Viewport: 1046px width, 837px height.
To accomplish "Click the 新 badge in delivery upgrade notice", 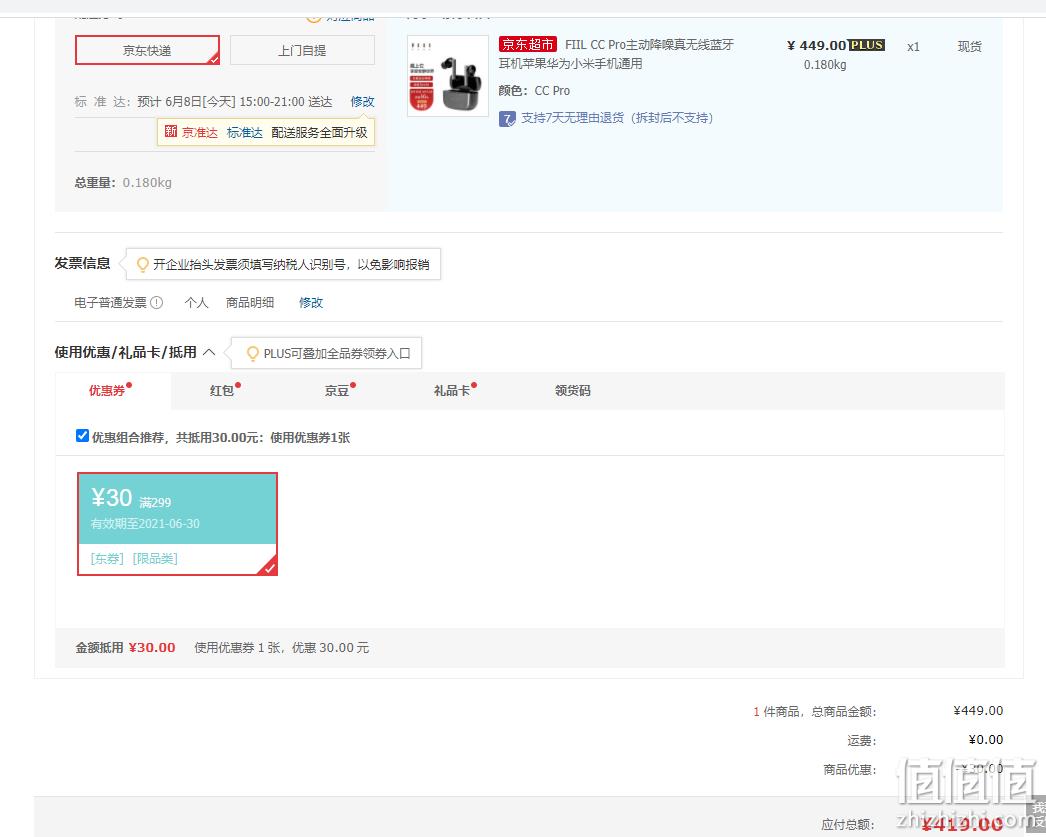I will pyautogui.click(x=171, y=131).
